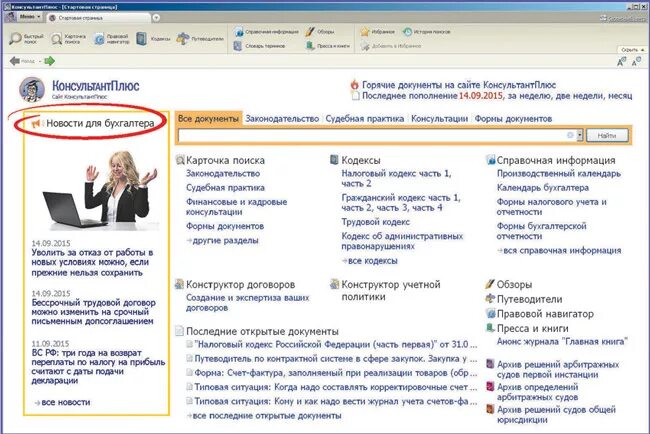Viewport: 650px width, 434px height.
Task: Switch to the Формы документов search tab
Action: pos(513,119)
